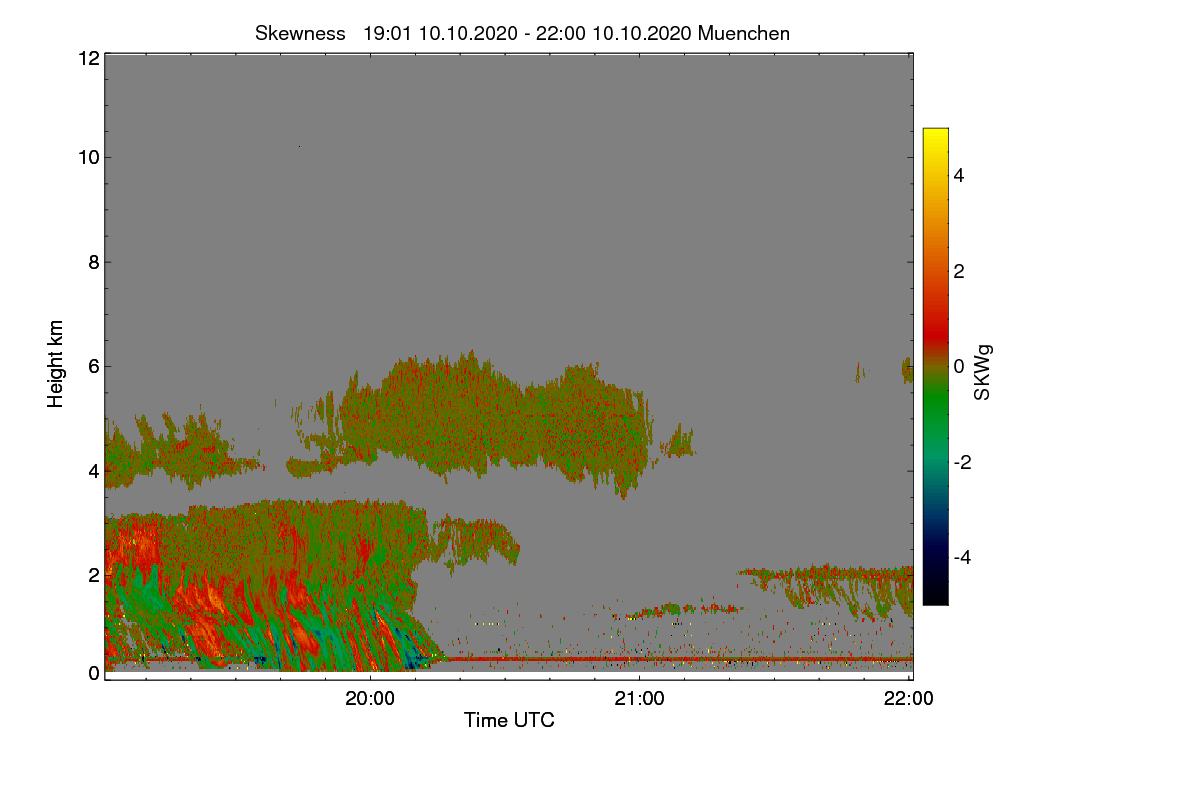Click the yellow top of the colorbar
The image size is (1200, 800).
tap(935, 135)
